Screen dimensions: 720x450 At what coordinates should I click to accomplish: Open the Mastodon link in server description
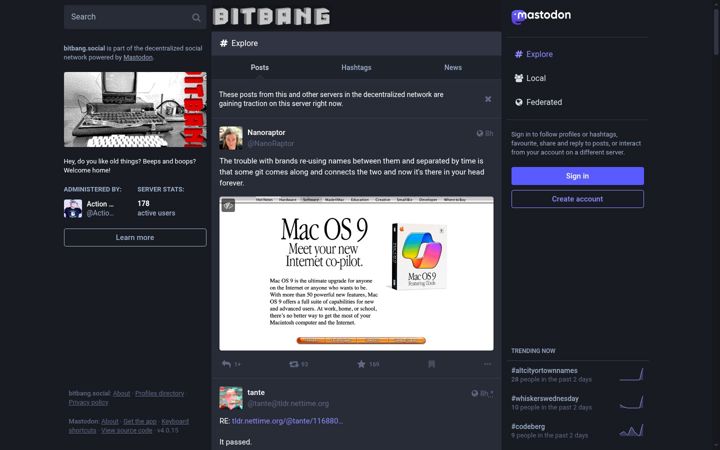coord(138,57)
